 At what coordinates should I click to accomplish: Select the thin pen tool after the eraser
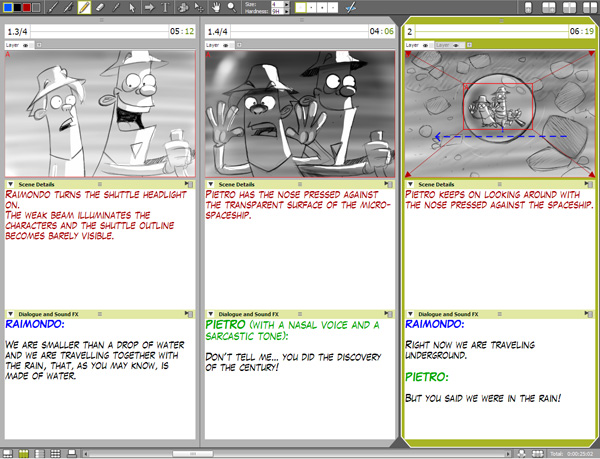coord(116,7)
